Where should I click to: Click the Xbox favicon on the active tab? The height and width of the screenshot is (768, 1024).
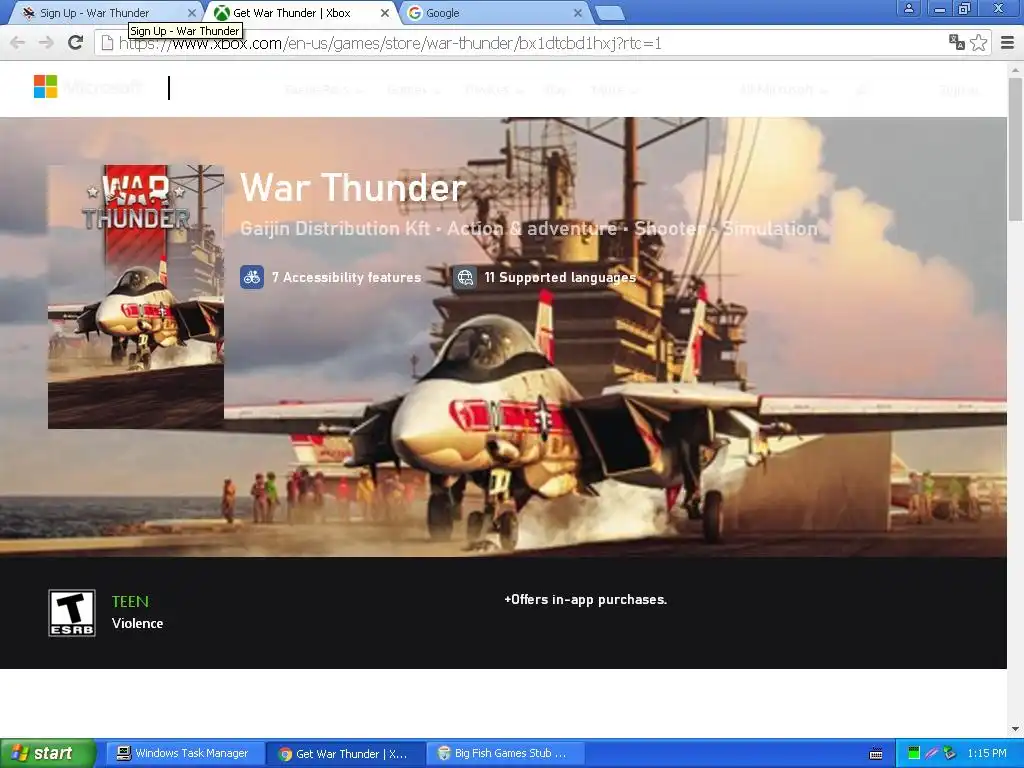coord(222,13)
